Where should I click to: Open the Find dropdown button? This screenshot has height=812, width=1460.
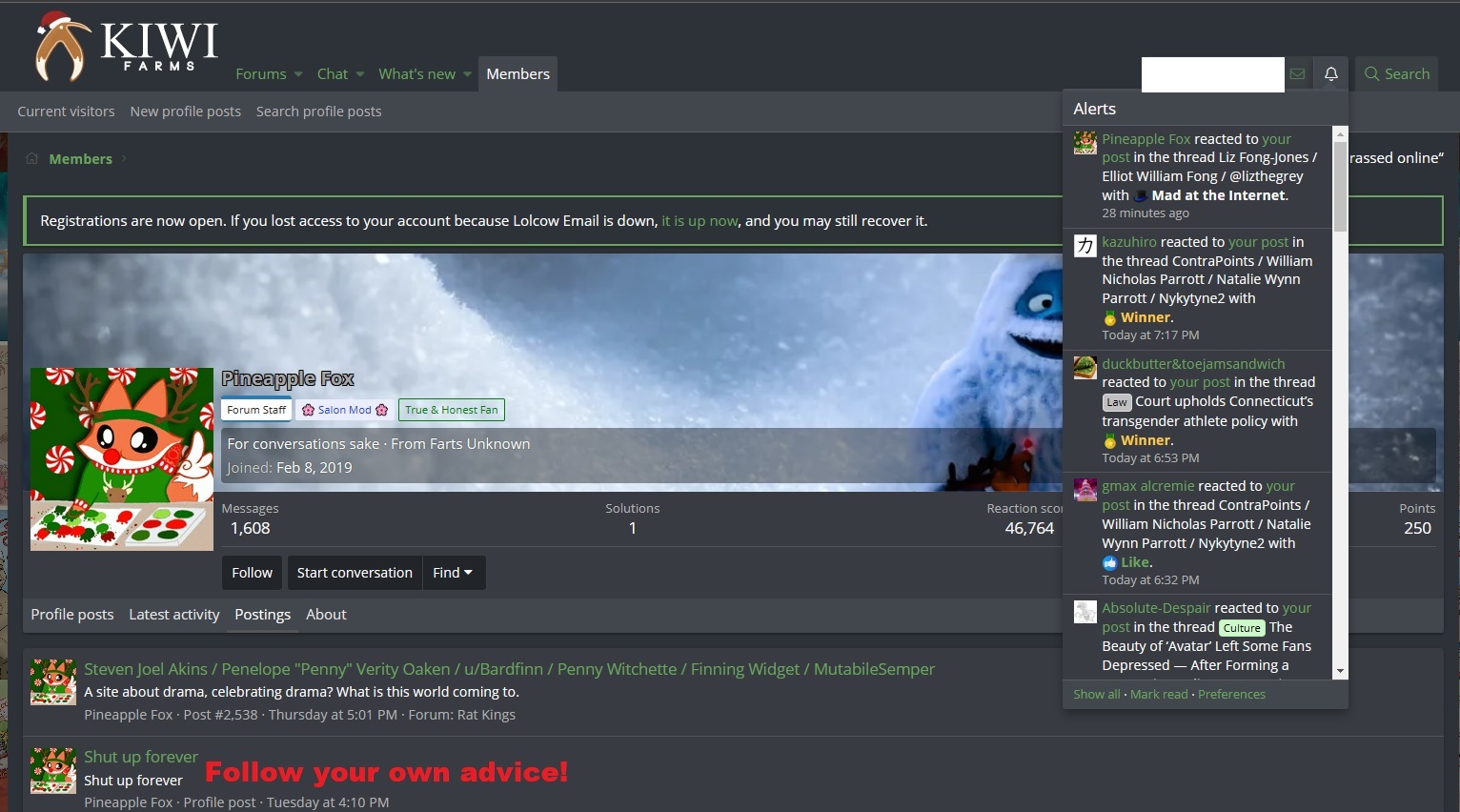click(x=453, y=573)
